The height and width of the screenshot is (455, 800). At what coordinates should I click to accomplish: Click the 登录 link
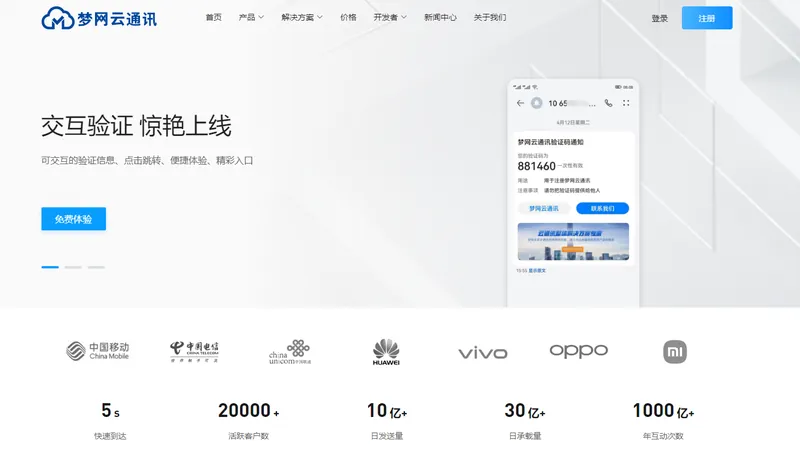point(660,18)
